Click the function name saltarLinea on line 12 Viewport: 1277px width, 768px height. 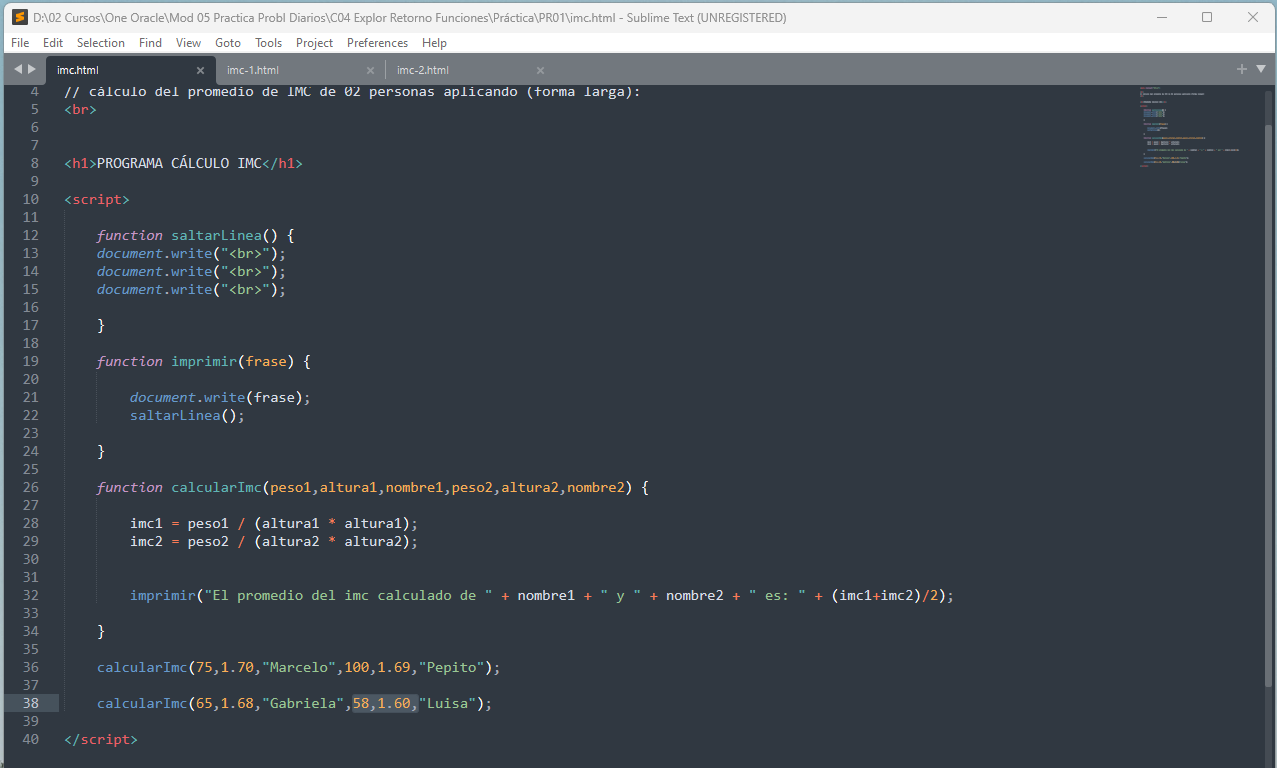pyautogui.click(x=216, y=235)
